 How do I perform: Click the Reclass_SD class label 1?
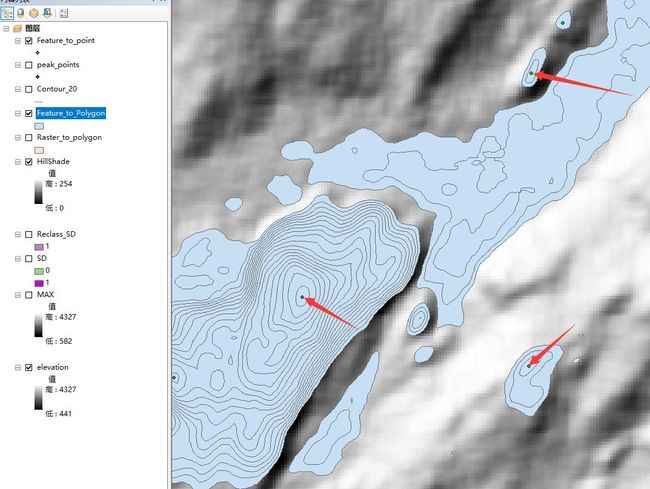click(x=47, y=246)
